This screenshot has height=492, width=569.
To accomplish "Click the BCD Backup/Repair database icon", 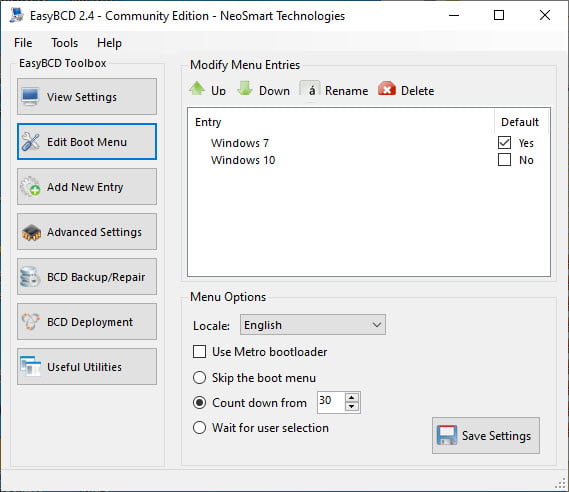I will pos(30,277).
